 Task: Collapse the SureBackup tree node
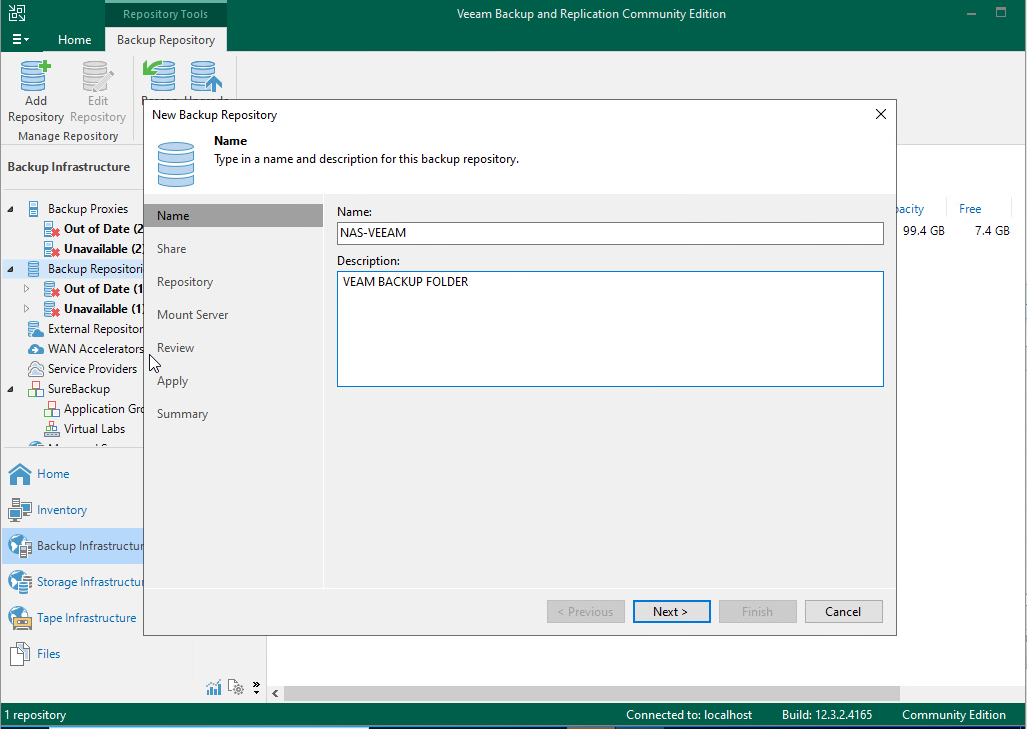coord(11,390)
